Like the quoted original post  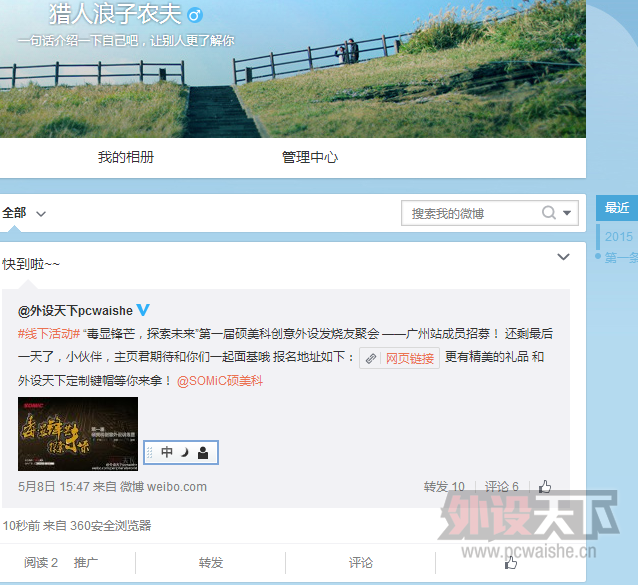[x=545, y=486]
